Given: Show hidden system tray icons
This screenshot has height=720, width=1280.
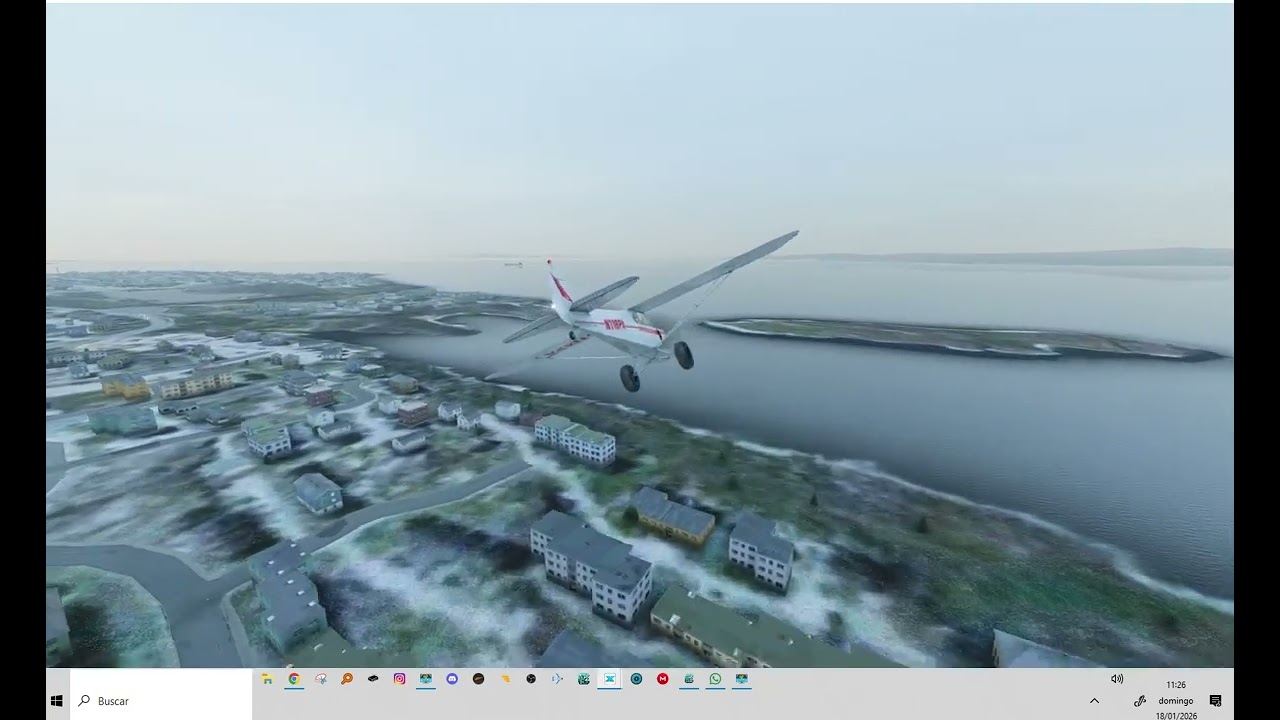Looking at the screenshot, I should pyautogui.click(x=1094, y=701).
